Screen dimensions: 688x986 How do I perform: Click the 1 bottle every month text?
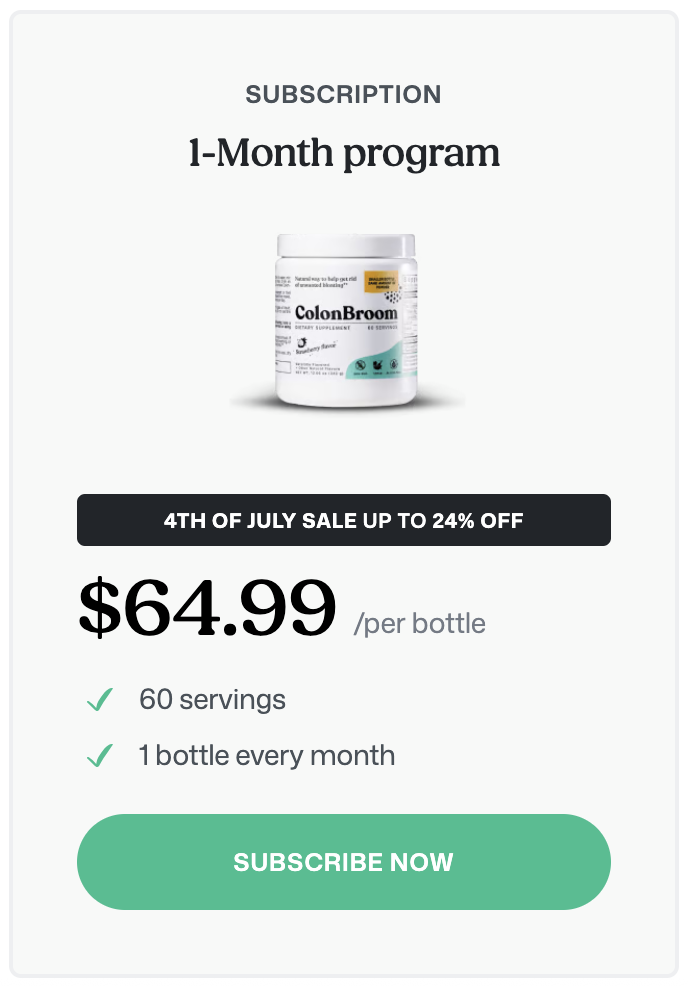(267, 755)
